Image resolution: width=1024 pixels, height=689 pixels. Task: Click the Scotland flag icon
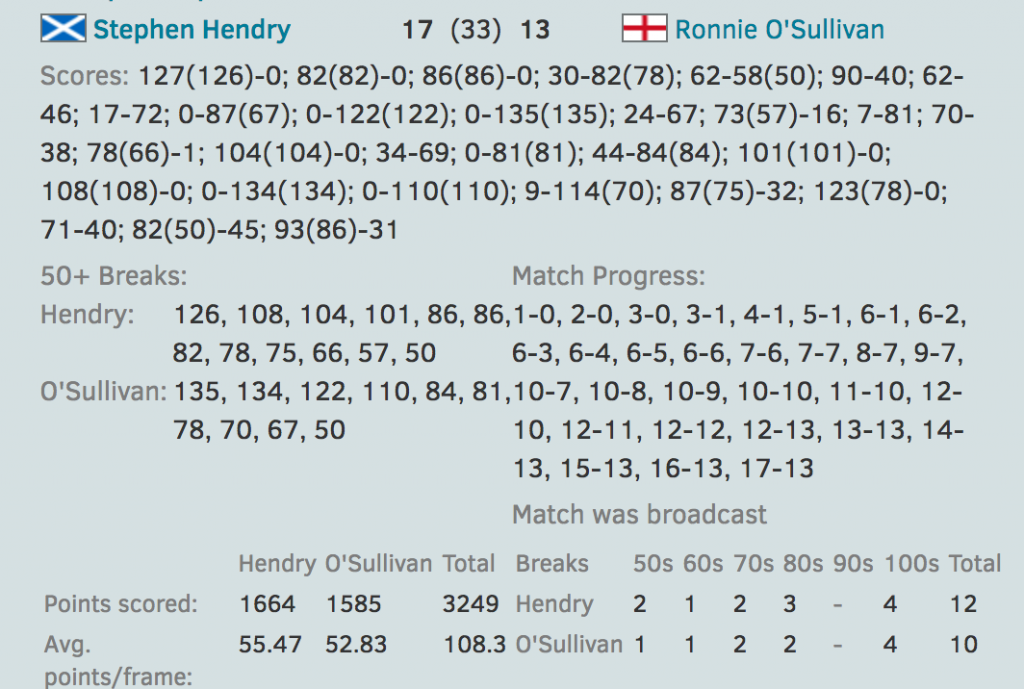[63, 29]
